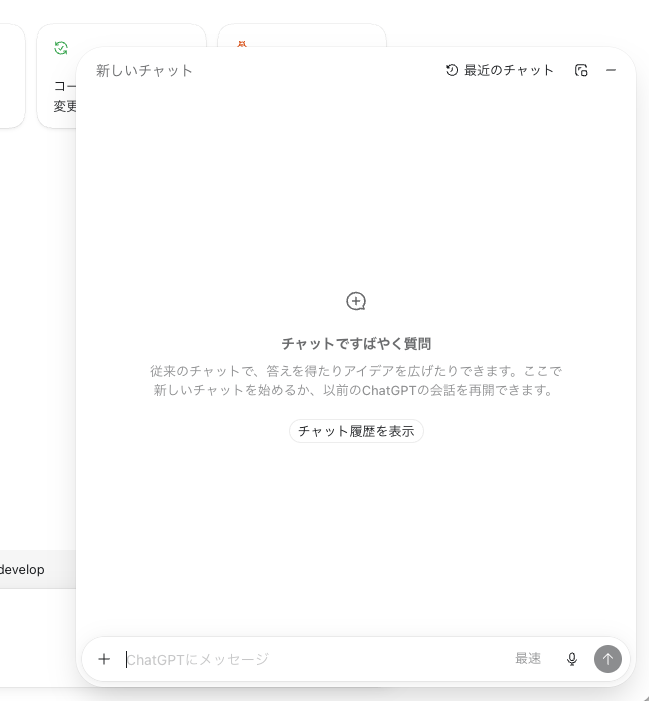The height and width of the screenshot is (701, 649).
Task: Click the develop branch label in the background
Action: point(22,570)
